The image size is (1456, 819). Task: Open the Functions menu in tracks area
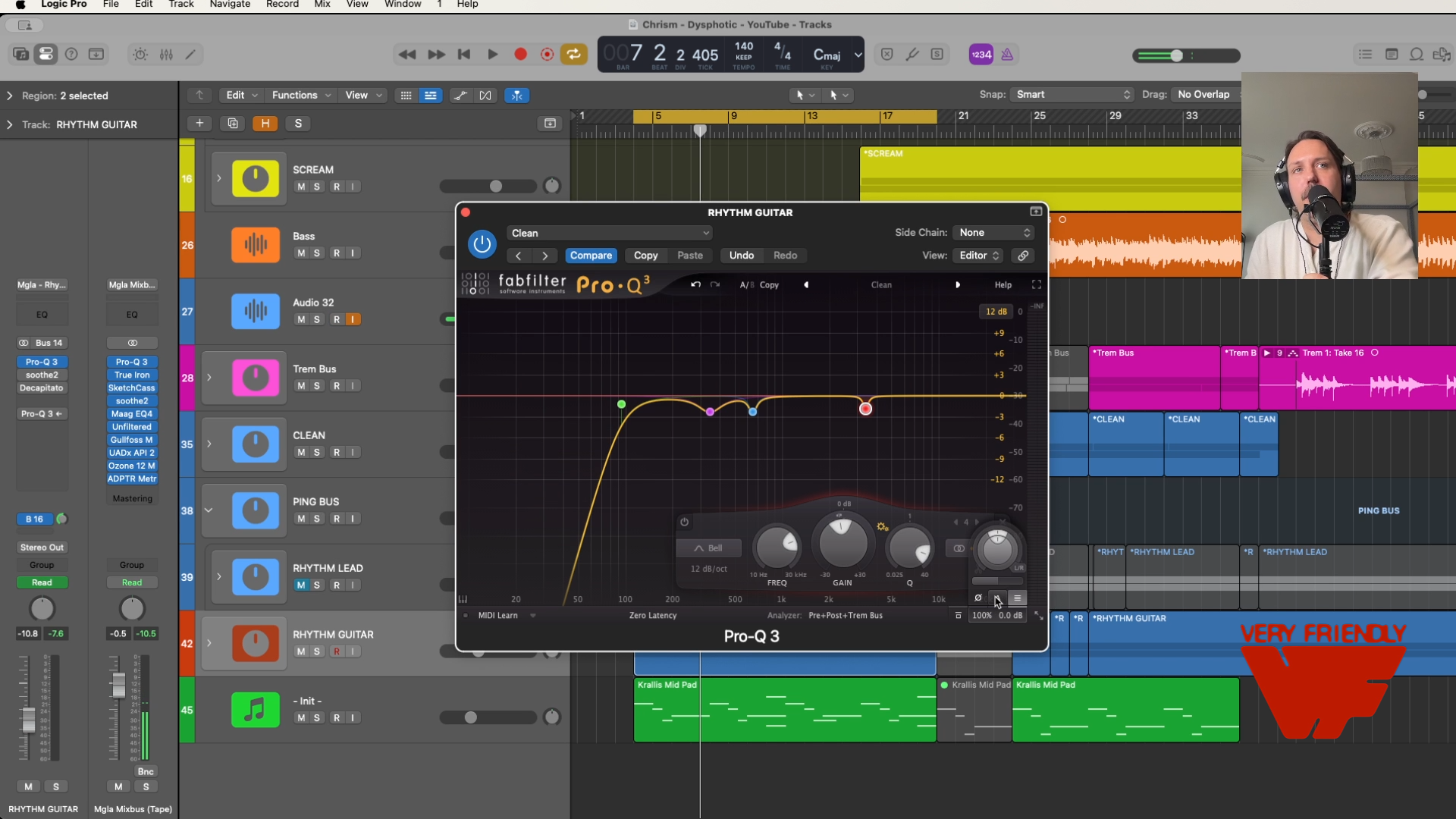coord(300,96)
